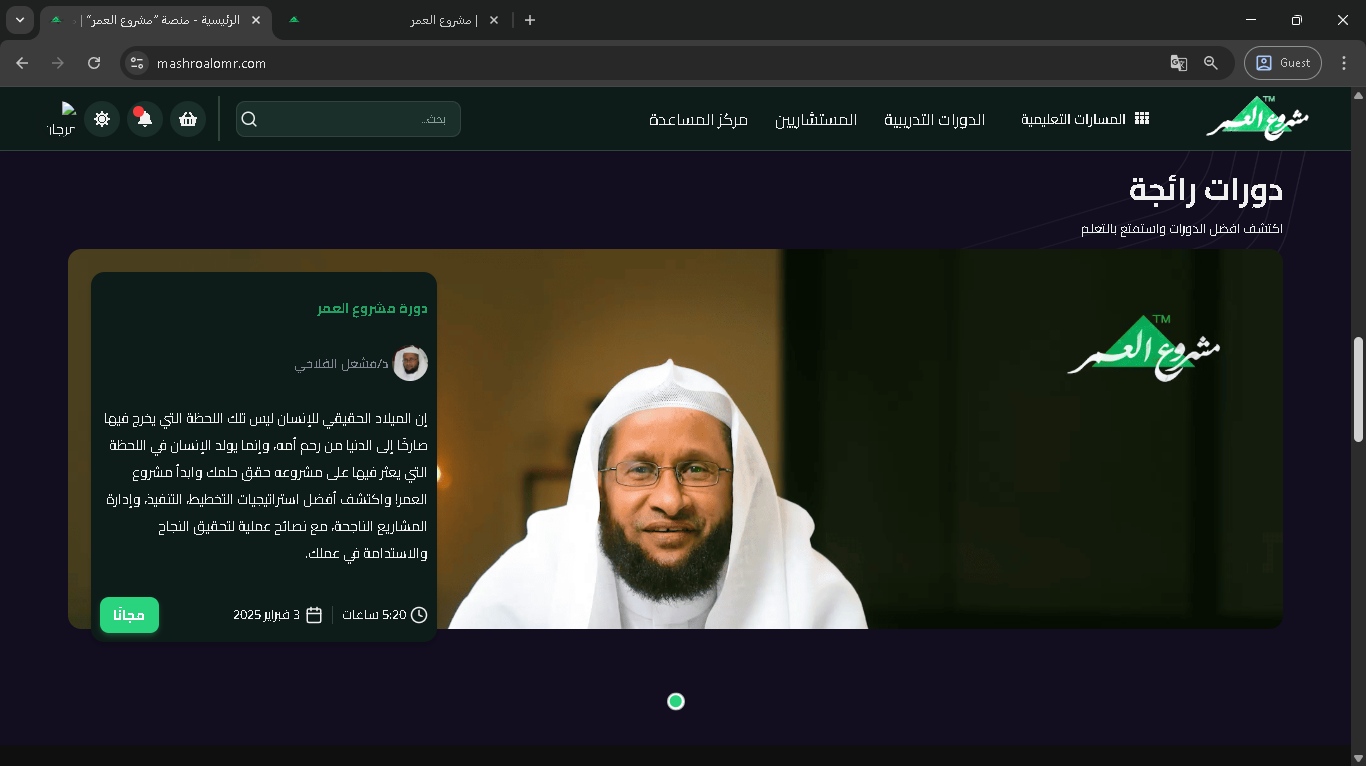This screenshot has width=1366, height=766.
Task: Open the shopping basket icon
Action: (188, 119)
